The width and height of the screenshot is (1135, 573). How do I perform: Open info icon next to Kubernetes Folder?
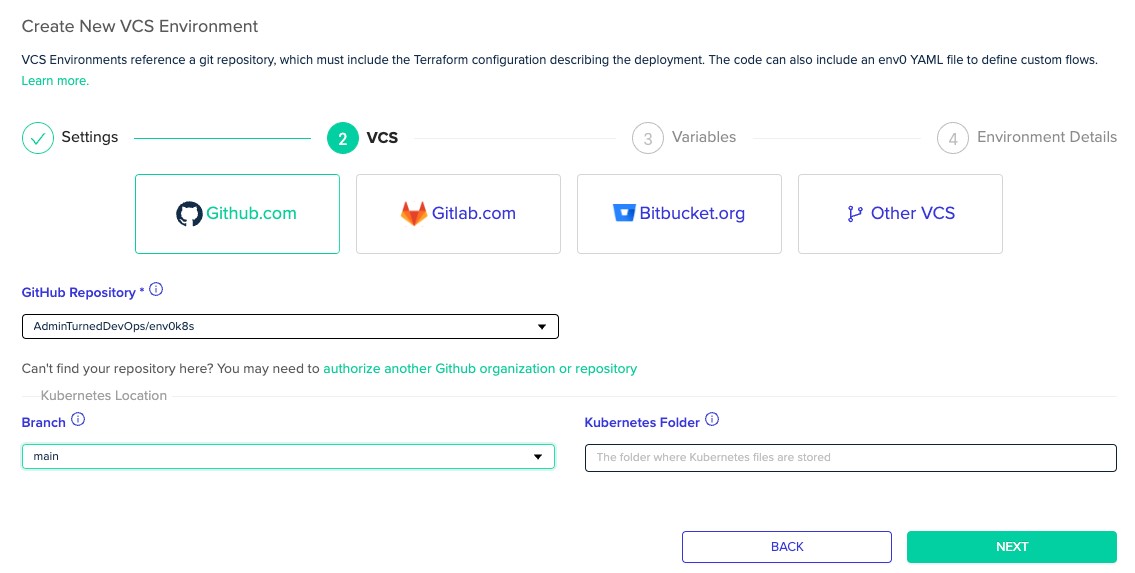tap(712, 419)
